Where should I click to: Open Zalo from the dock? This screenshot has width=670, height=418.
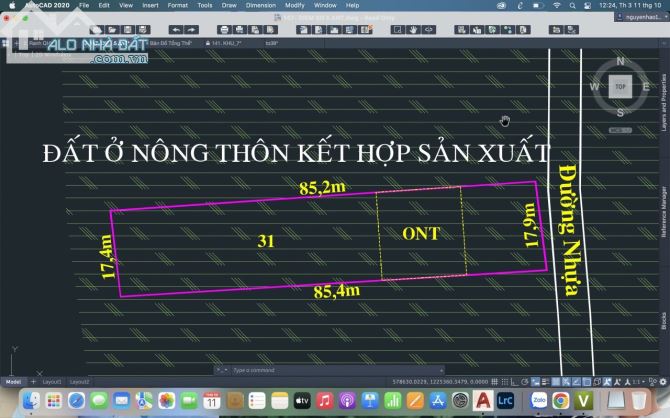point(538,401)
